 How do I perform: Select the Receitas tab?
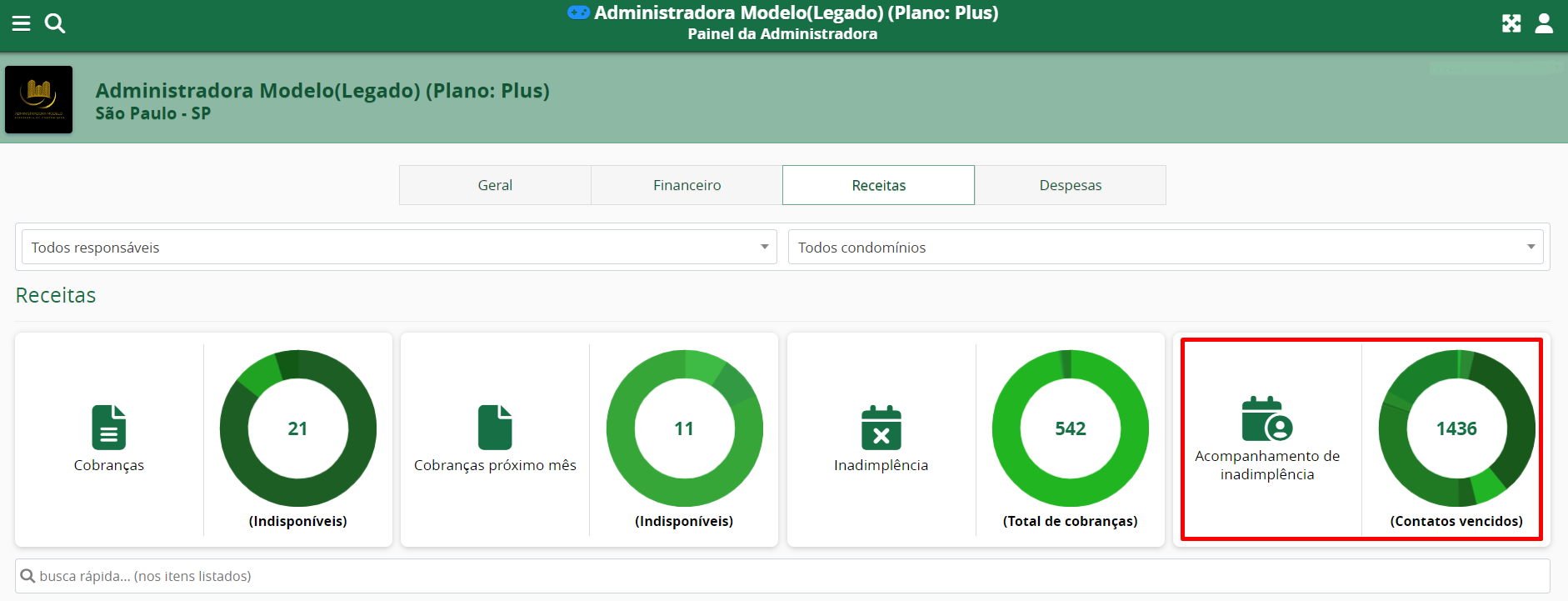pyautogui.click(x=878, y=185)
